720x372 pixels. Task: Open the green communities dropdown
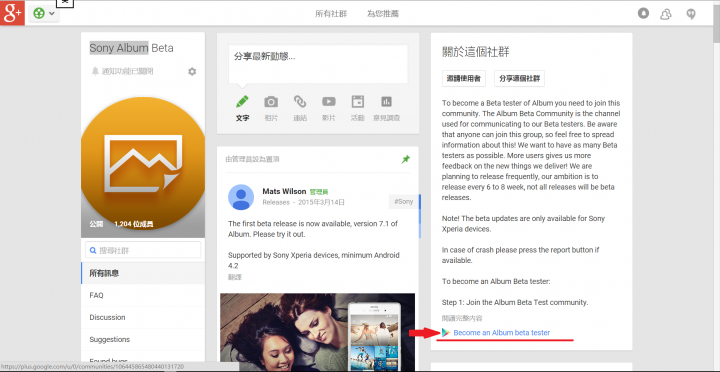point(44,13)
